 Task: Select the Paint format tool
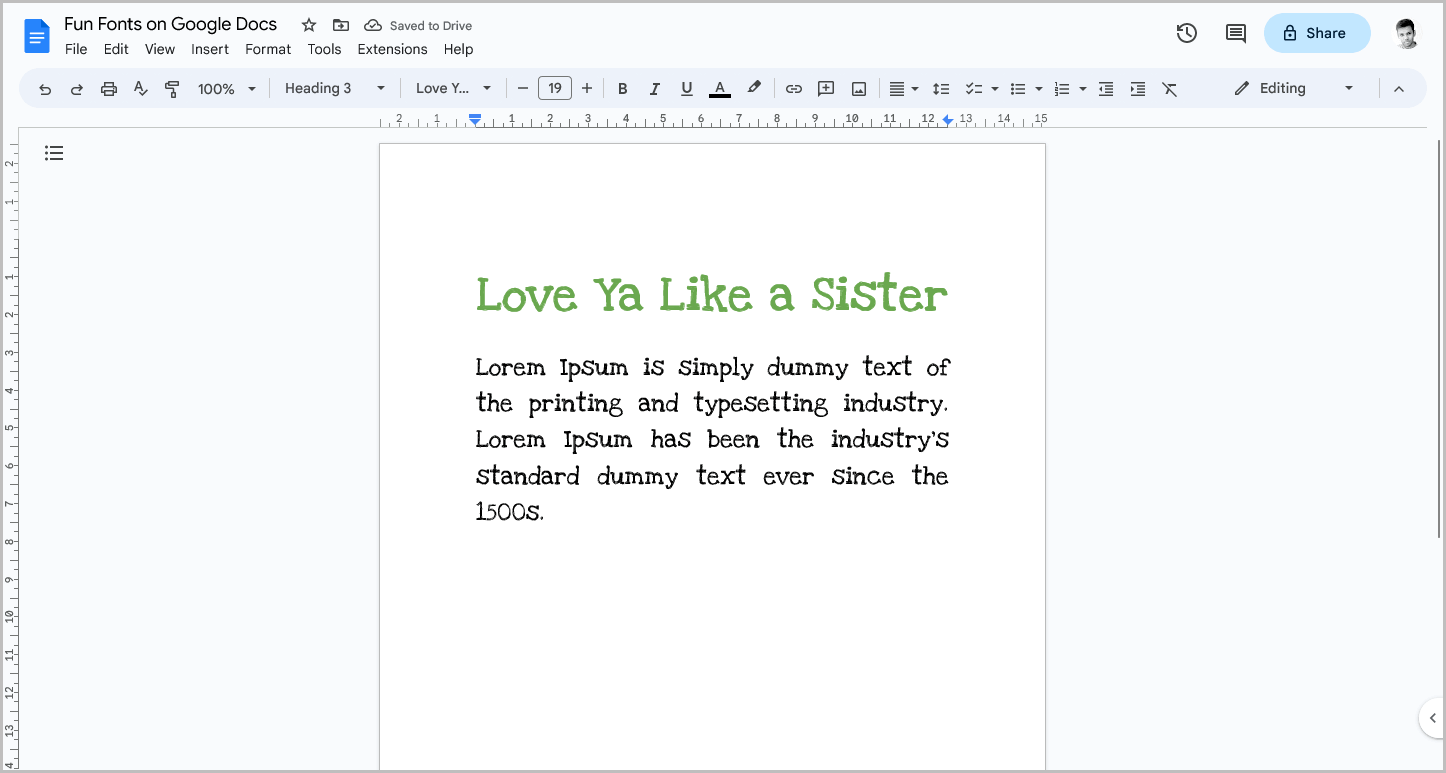coord(172,88)
